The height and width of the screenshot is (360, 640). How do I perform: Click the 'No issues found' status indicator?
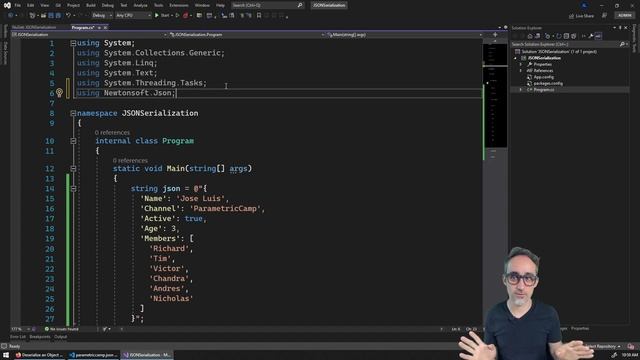pos(62,329)
